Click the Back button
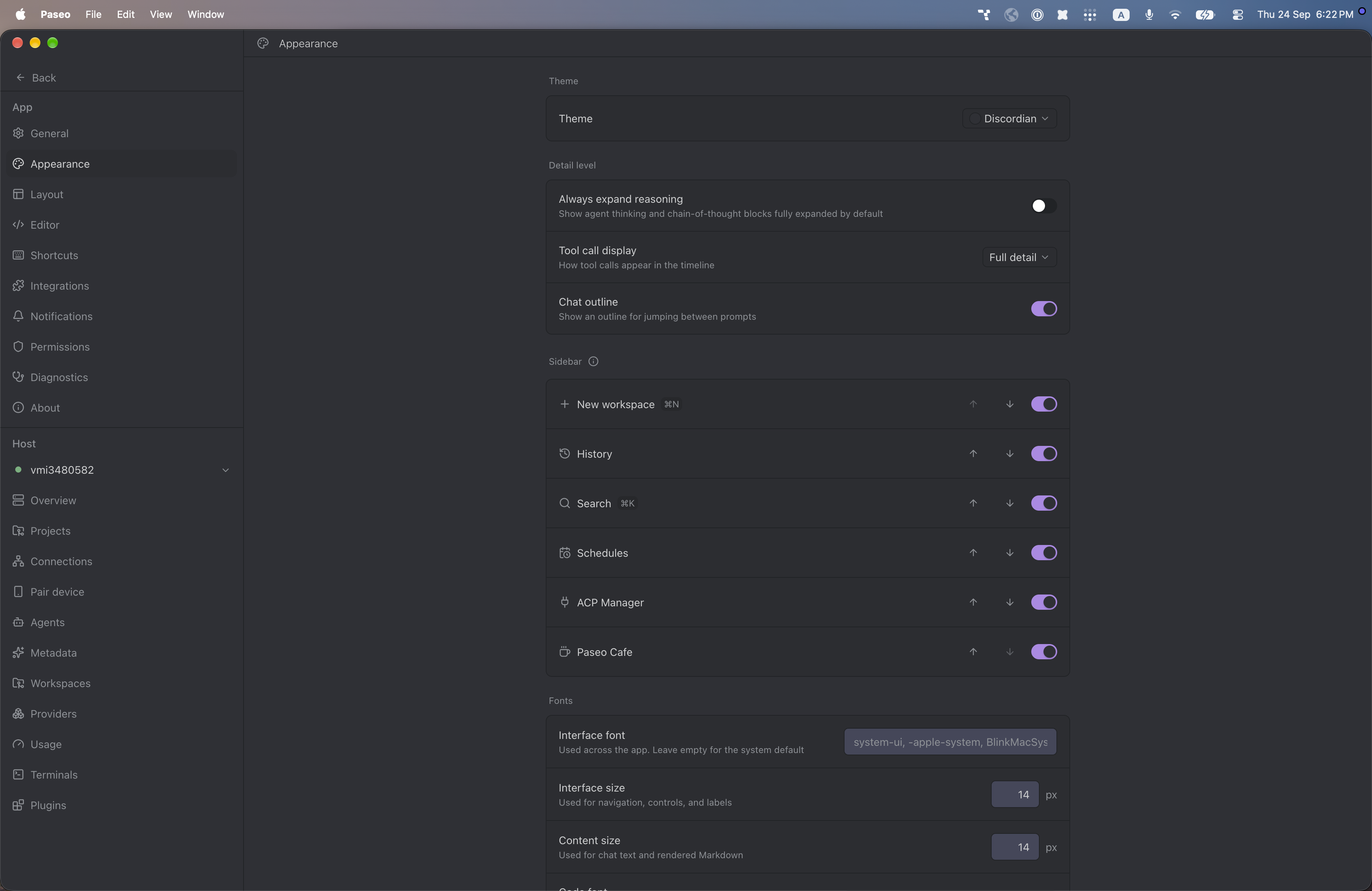The width and height of the screenshot is (1372, 891). (36, 78)
